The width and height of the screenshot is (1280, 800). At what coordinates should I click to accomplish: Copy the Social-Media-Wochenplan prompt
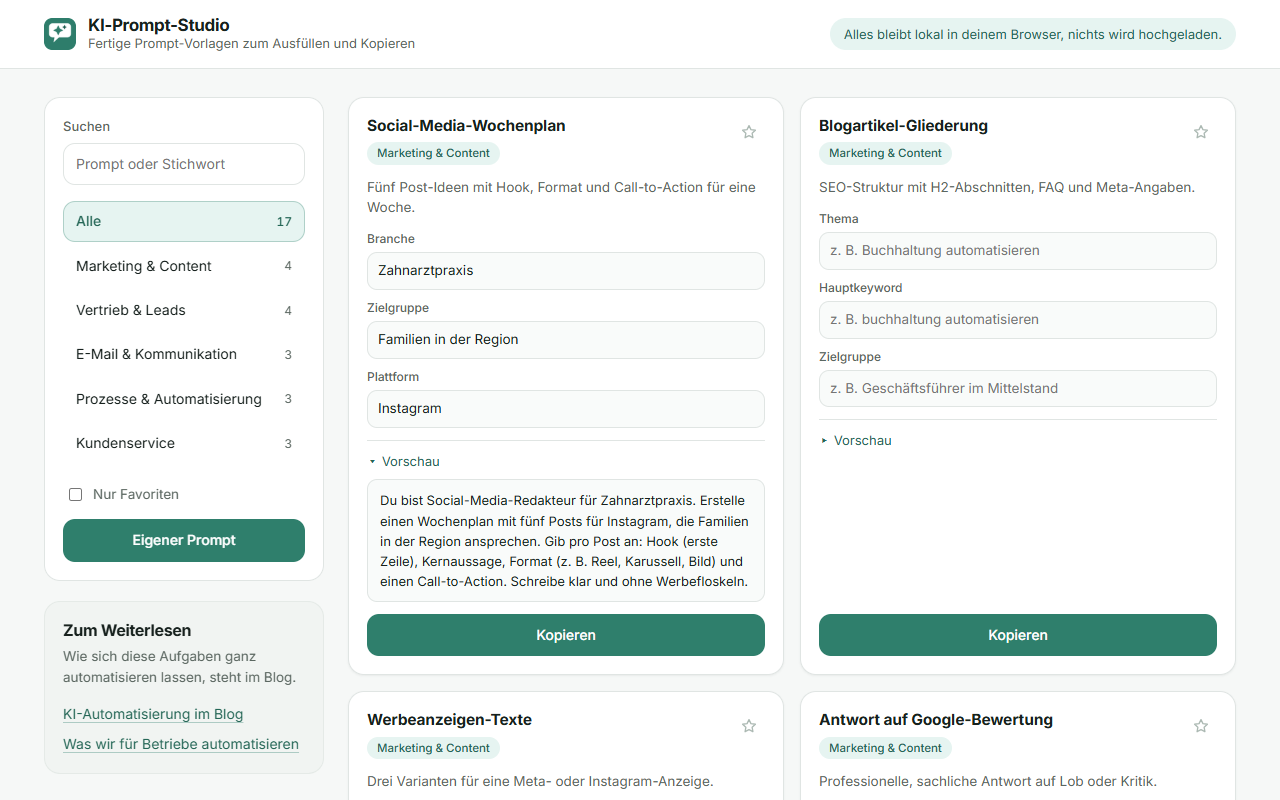pos(566,635)
